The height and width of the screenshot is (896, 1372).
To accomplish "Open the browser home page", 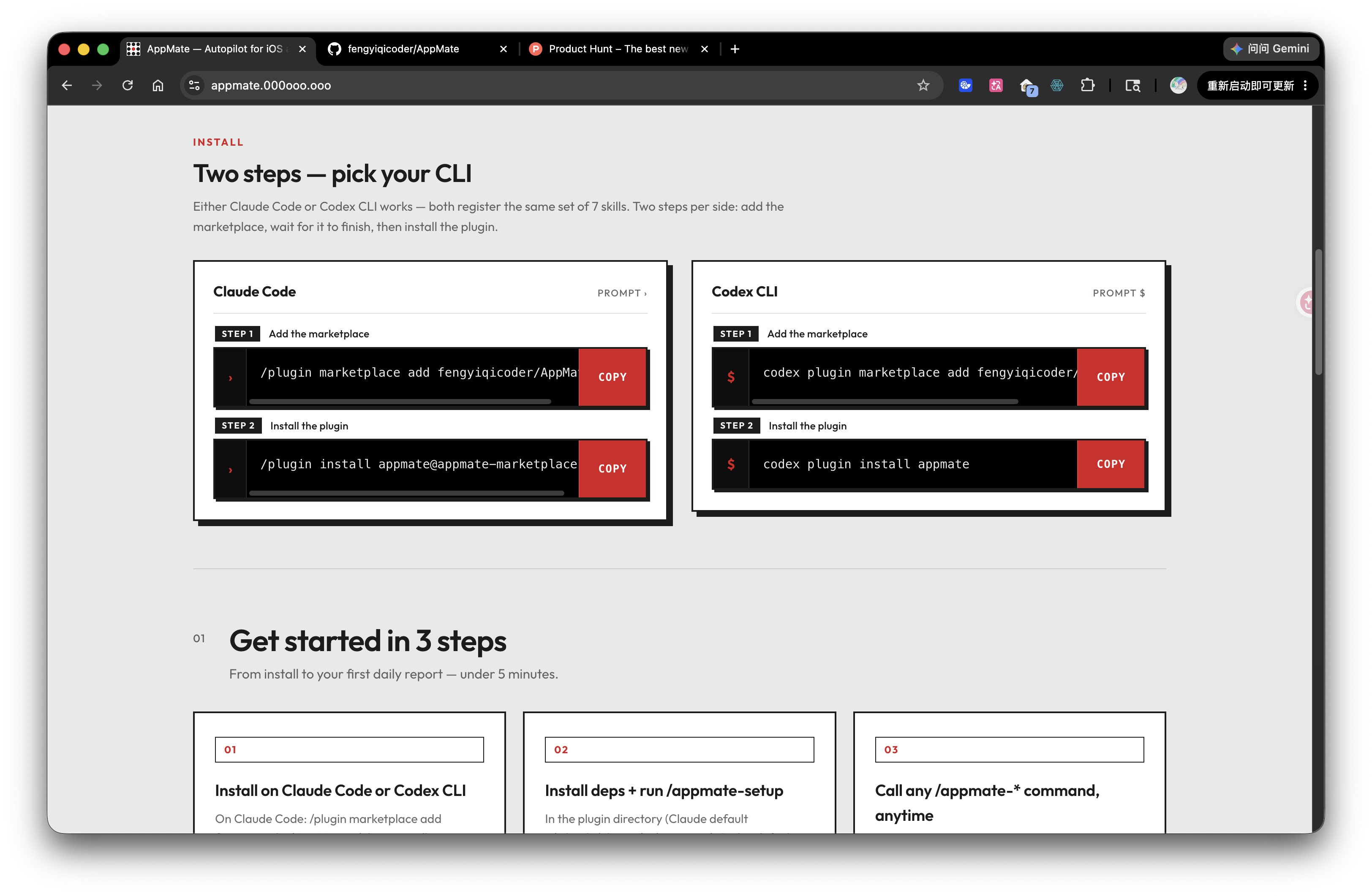I will pos(158,85).
